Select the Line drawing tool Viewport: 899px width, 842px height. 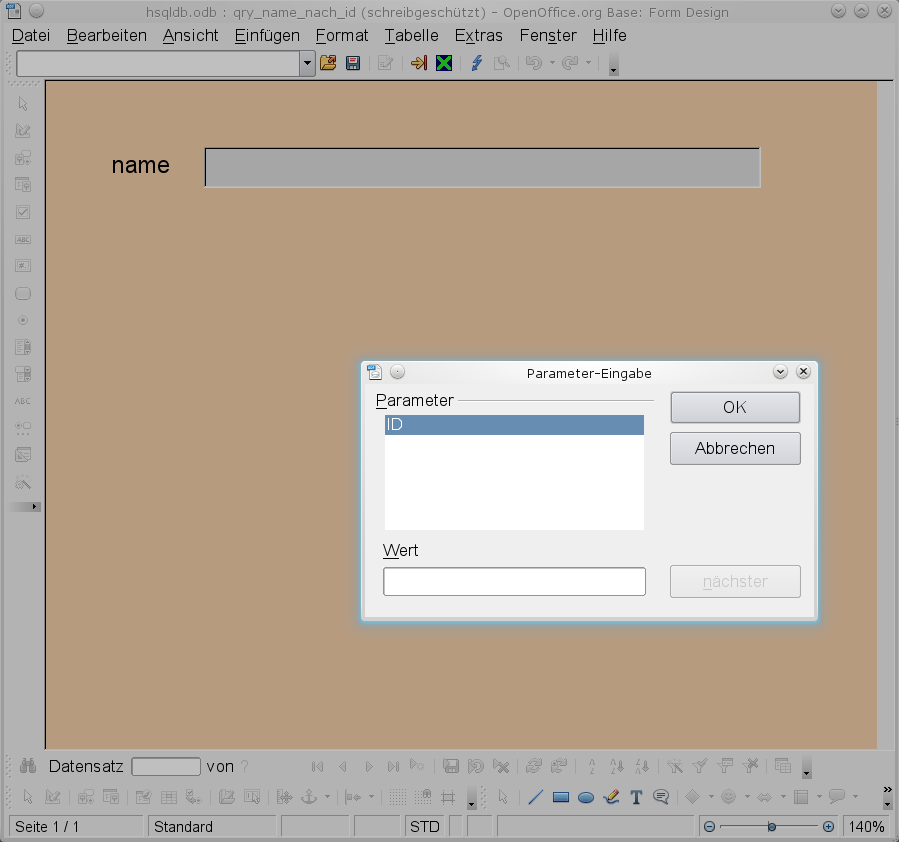535,797
